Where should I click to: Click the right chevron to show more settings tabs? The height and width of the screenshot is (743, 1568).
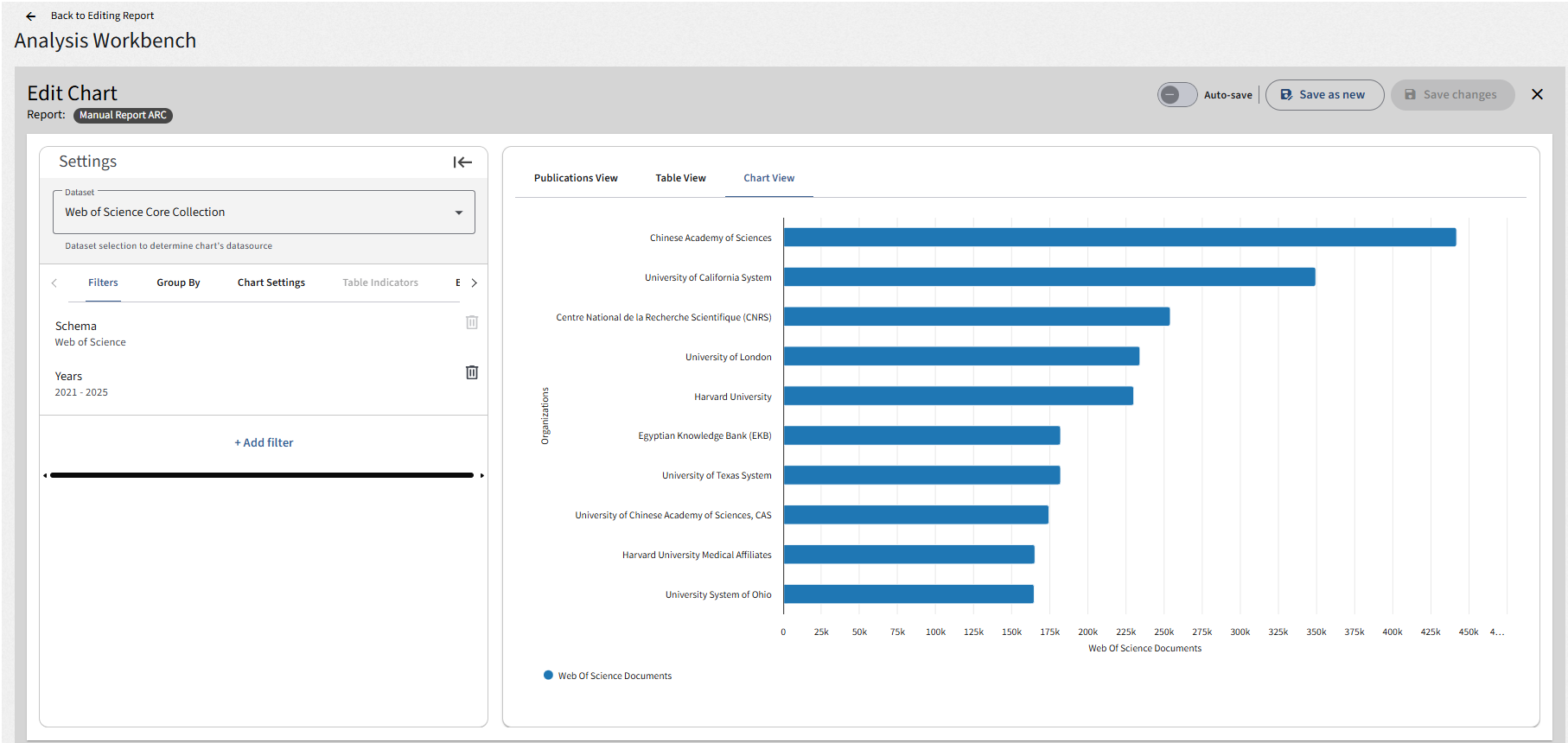point(474,283)
